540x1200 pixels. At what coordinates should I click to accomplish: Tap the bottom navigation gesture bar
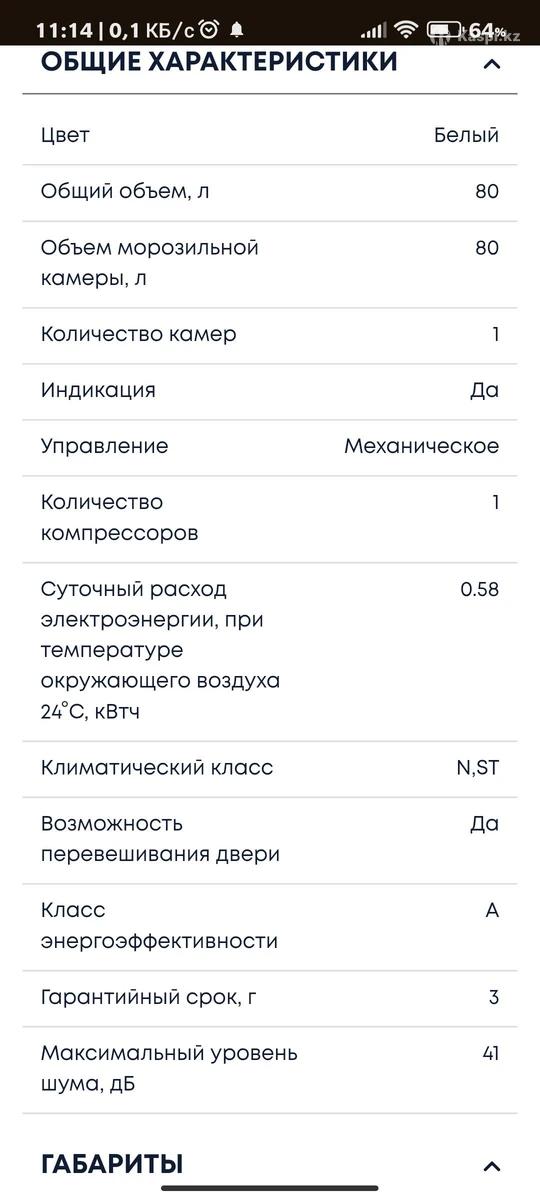[x=270, y=1188]
